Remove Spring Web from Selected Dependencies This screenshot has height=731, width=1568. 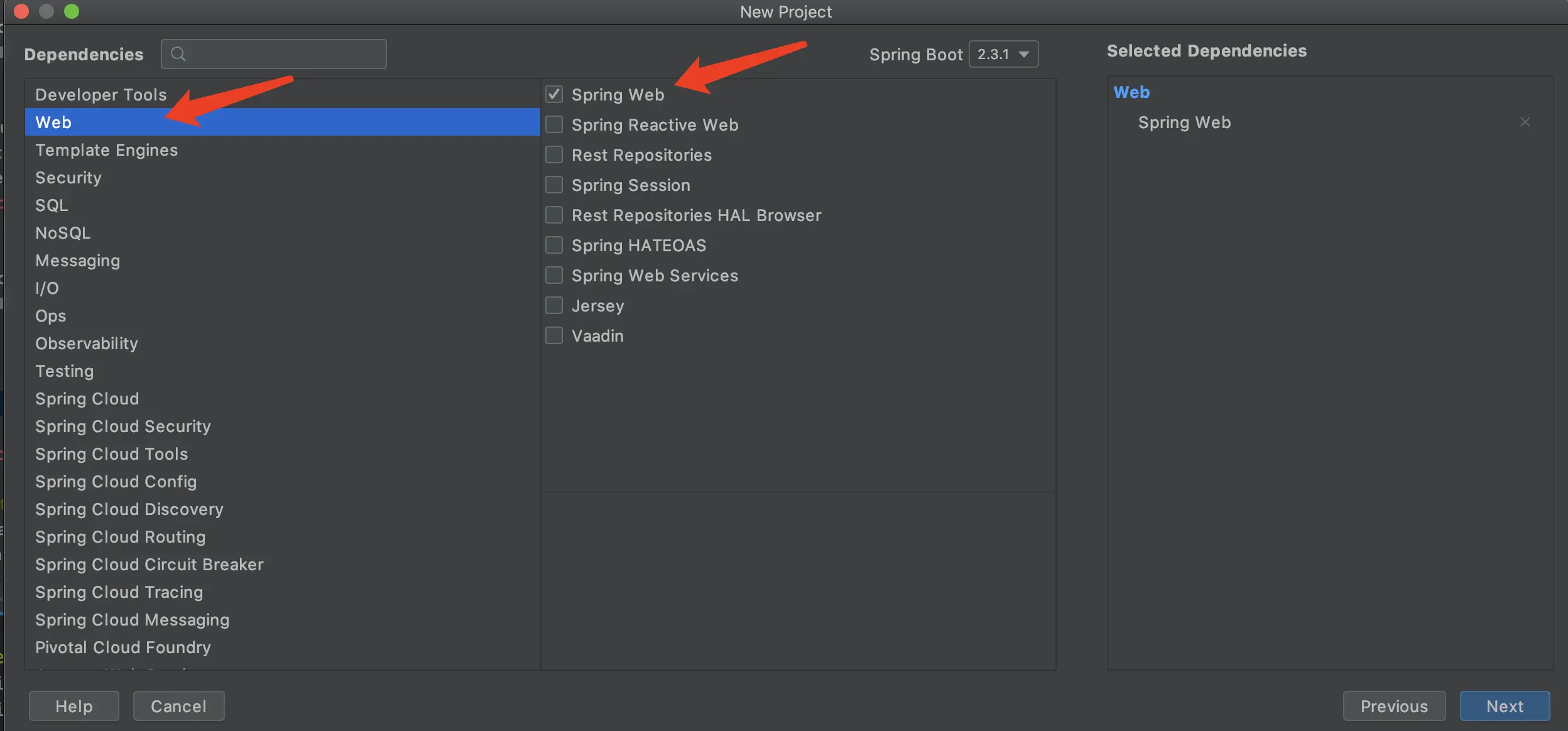click(1525, 122)
